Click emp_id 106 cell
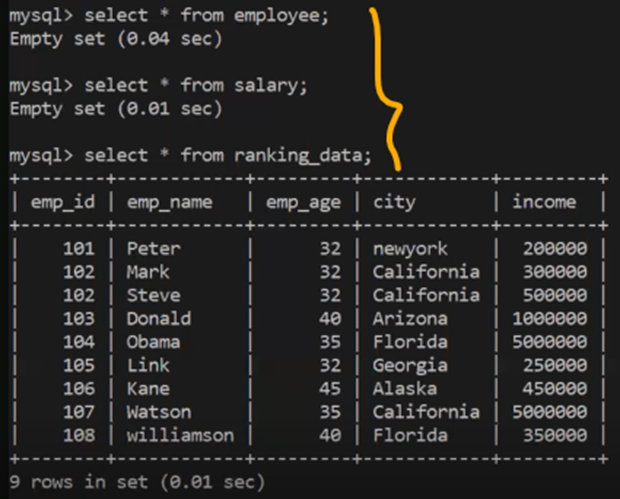This screenshot has height=499, width=620. (79, 389)
